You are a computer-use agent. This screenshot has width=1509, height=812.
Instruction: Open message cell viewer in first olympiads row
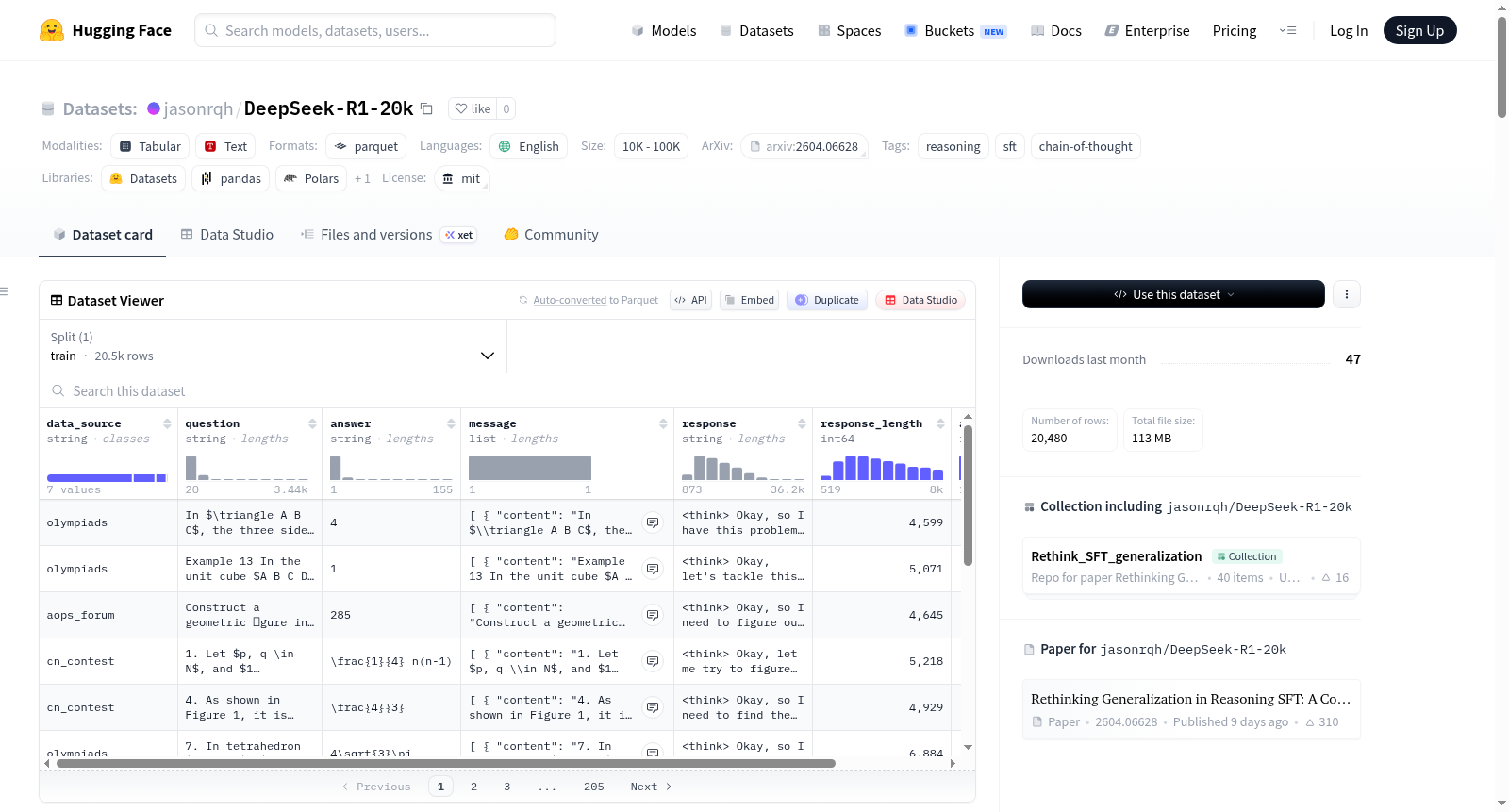click(653, 522)
